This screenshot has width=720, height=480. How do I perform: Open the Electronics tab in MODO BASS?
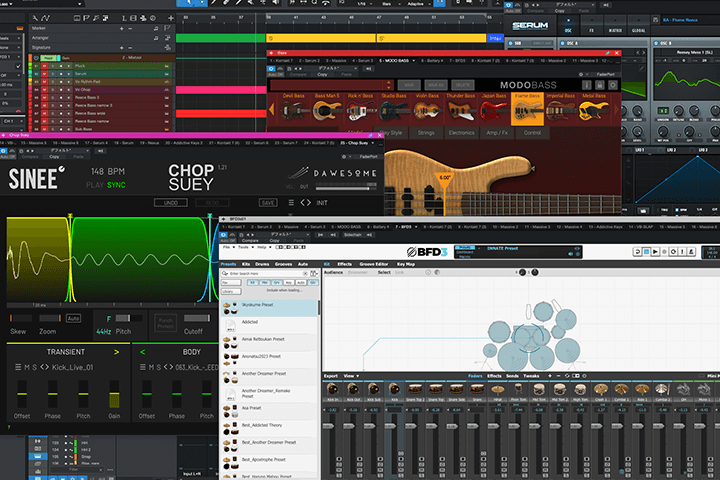pyautogui.click(x=461, y=133)
